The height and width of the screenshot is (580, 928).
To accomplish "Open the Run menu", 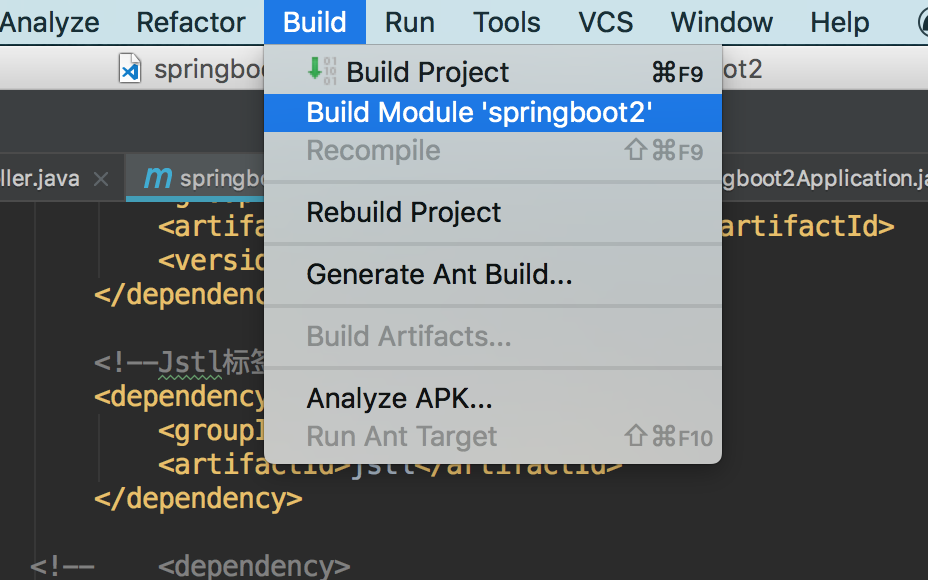I will [410, 22].
